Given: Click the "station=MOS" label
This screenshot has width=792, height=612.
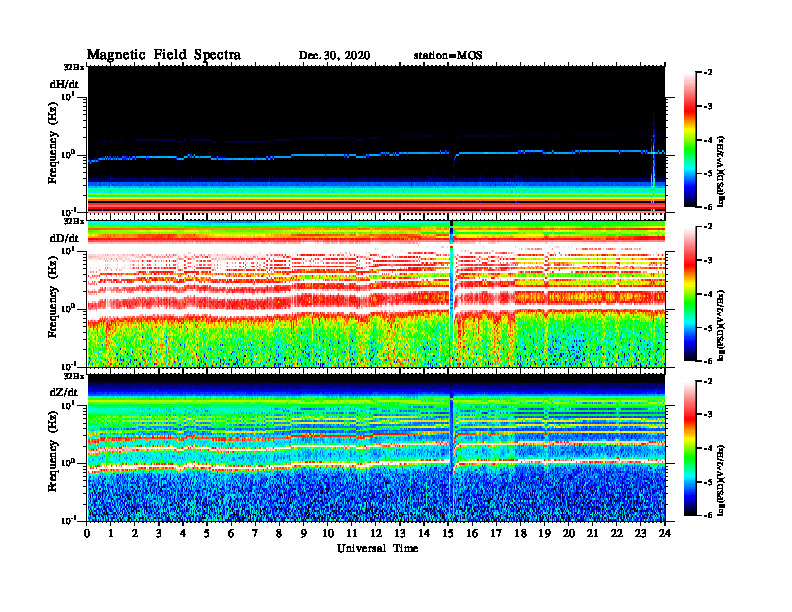Looking at the screenshot, I should click(x=448, y=56).
